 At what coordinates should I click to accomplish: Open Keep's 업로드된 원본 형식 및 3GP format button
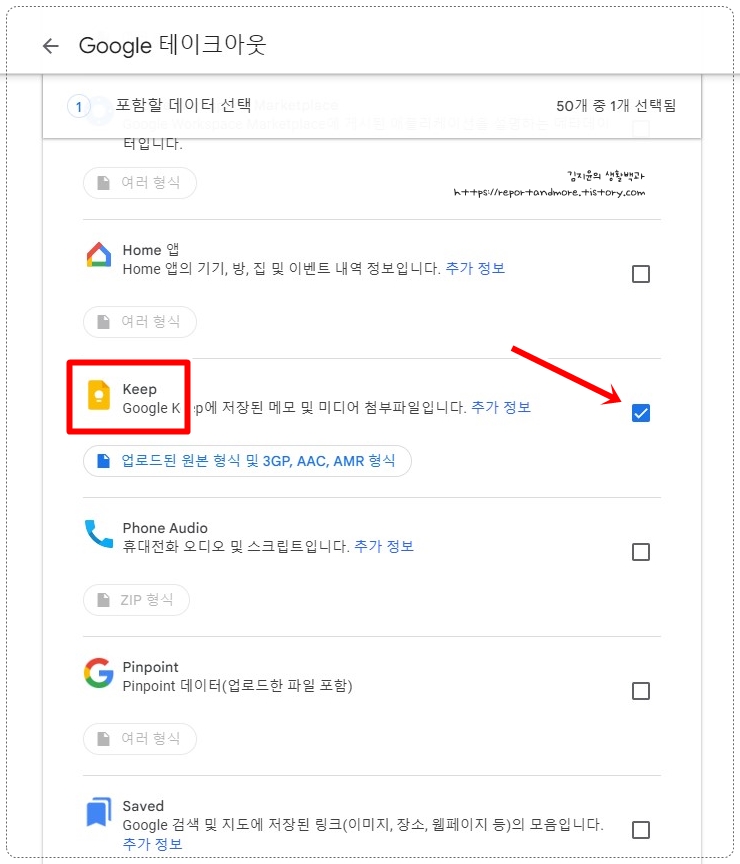(247, 461)
